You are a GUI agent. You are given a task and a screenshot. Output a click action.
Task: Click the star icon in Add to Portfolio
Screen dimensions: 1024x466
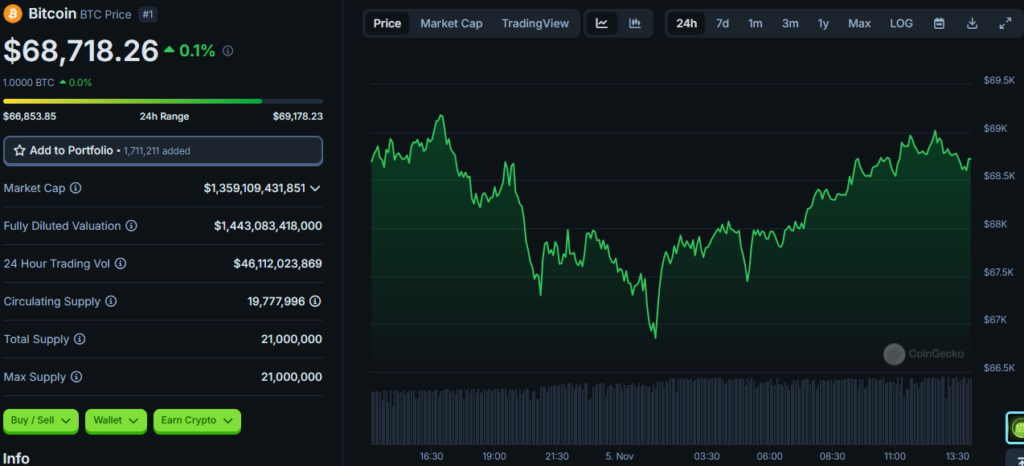coord(20,151)
